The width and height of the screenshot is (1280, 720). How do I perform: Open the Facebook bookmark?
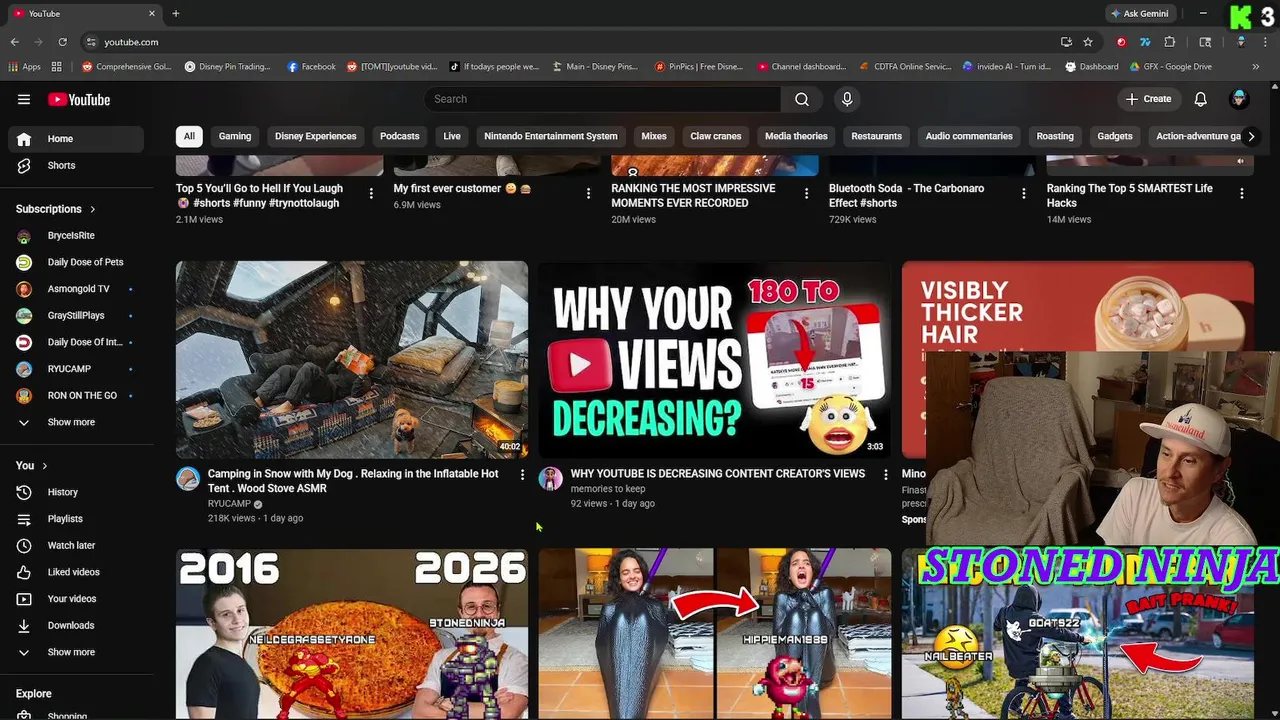click(312, 67)
